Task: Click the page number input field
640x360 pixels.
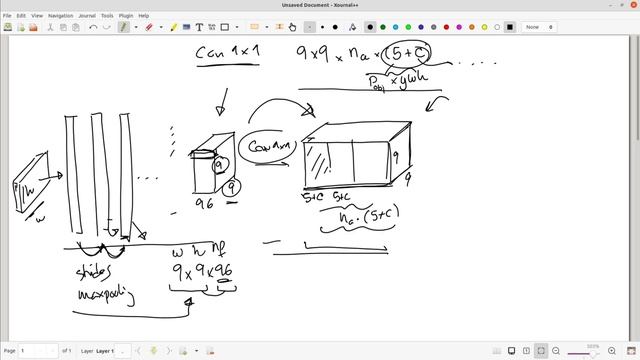Action: click(x=38, y=351)
